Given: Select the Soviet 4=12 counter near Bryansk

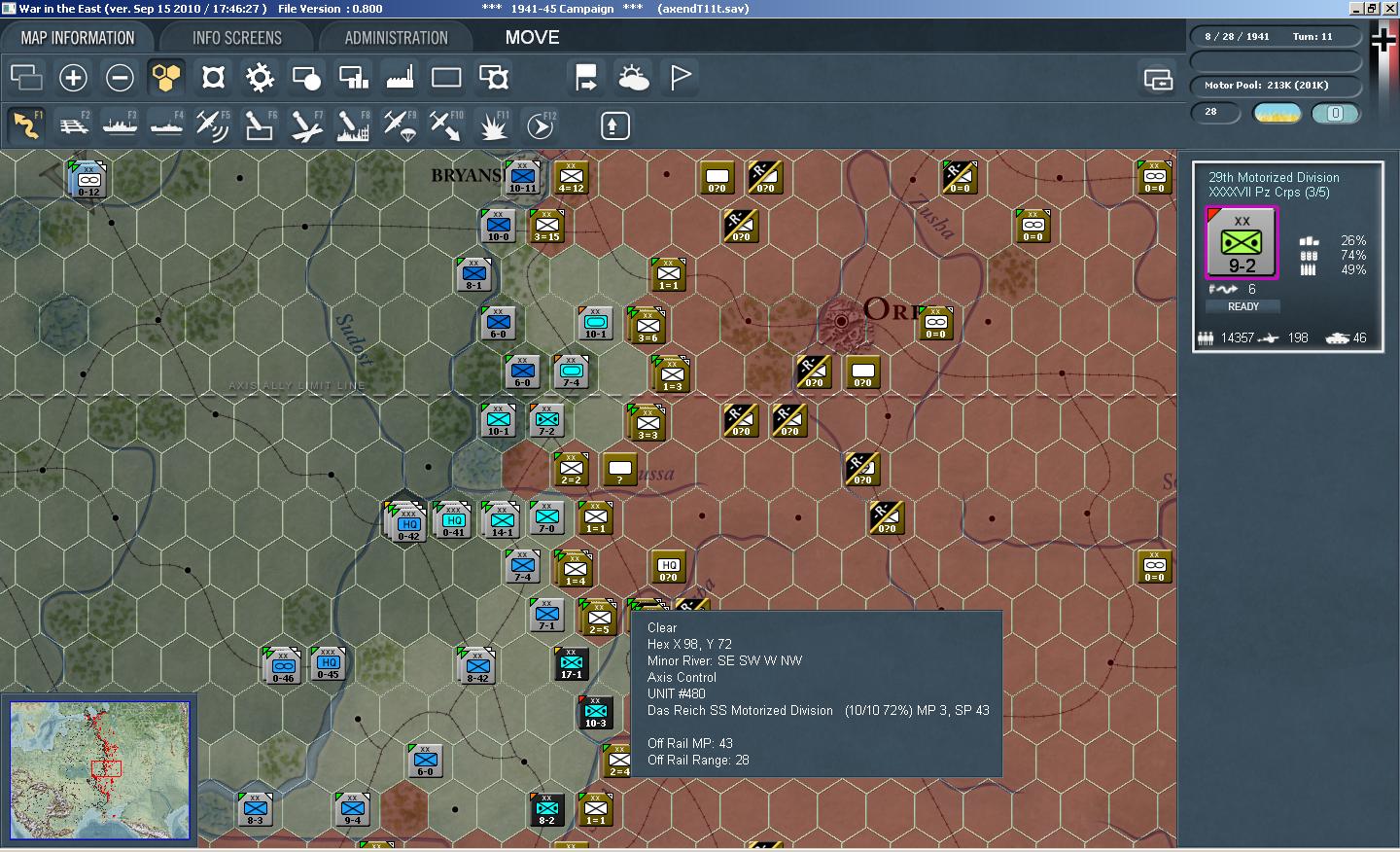Looking at the screenshot, I should pyautogui.click(x=572, y=177).
